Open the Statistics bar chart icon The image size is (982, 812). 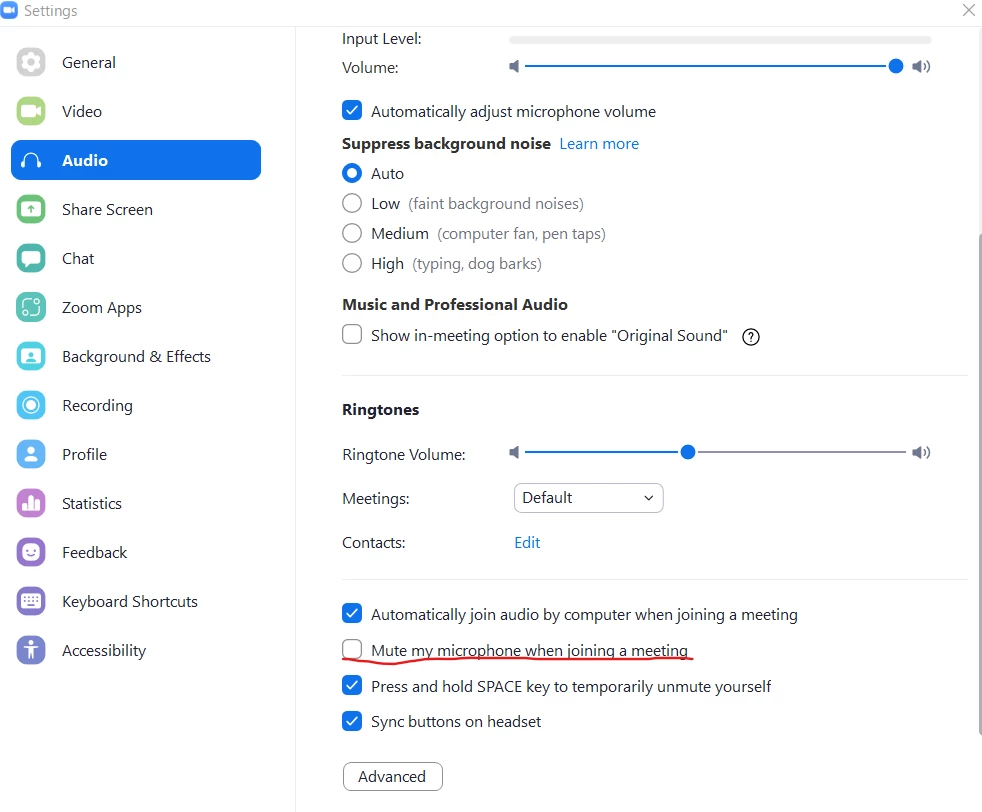[x=31, y=503]
